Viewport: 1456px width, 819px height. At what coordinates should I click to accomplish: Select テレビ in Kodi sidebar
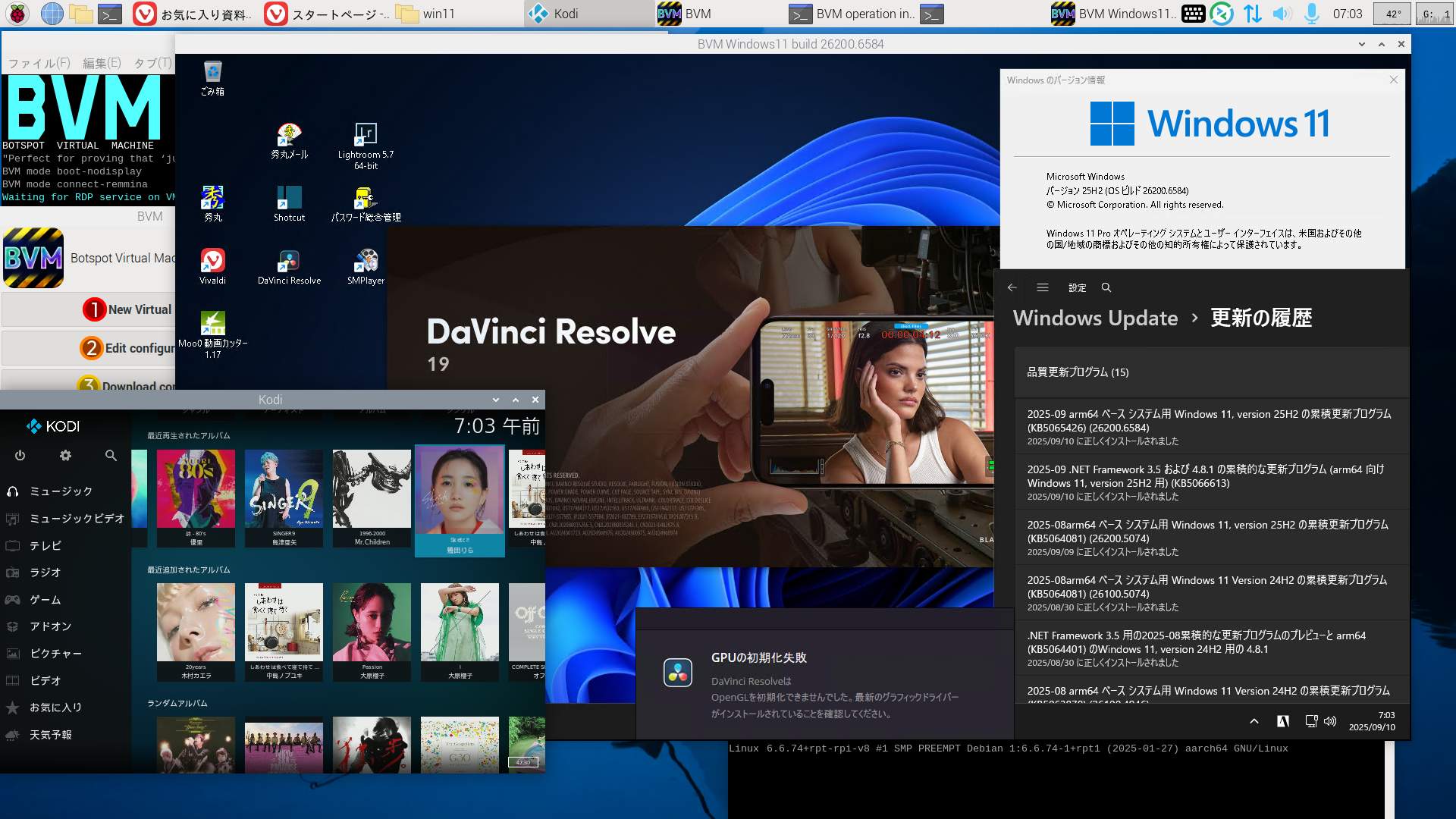pyautogui.click(x=65, y=546)
